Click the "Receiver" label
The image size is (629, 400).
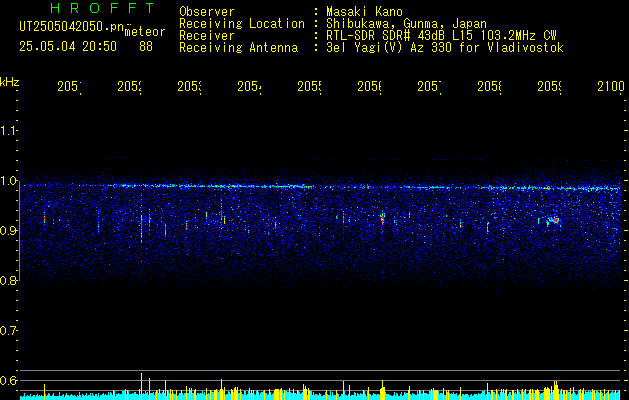207,36
